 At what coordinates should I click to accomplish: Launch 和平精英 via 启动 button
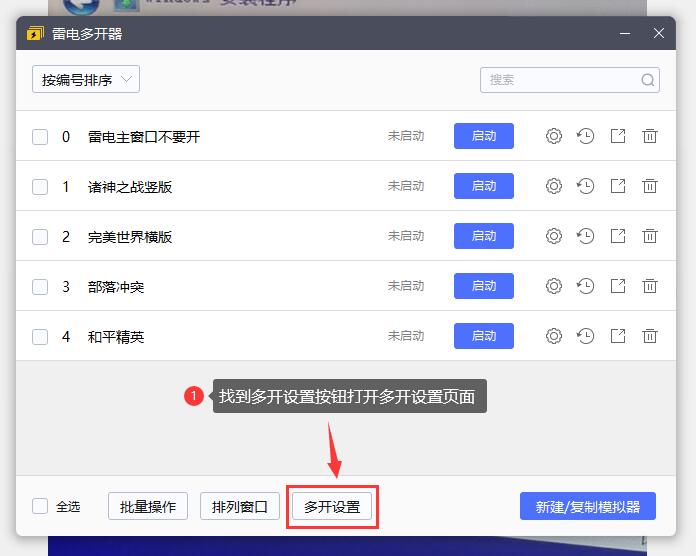(x=484, y=336)
